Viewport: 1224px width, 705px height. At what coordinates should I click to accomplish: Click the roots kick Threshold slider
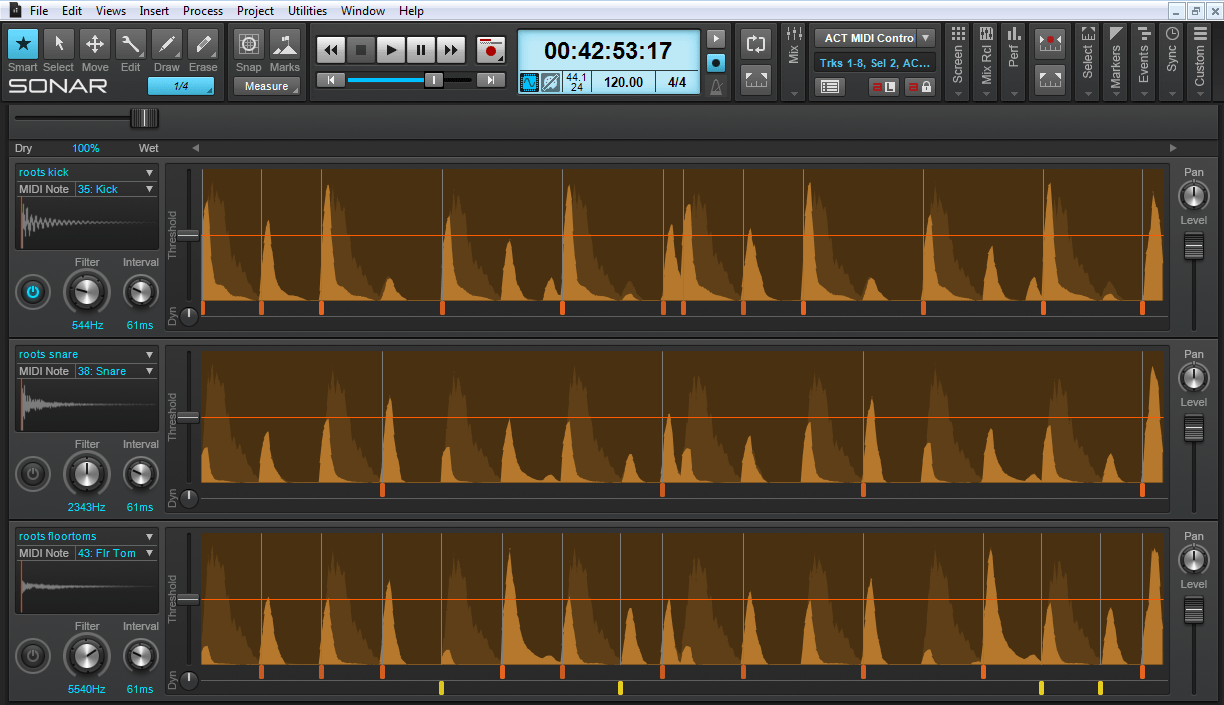188,235
